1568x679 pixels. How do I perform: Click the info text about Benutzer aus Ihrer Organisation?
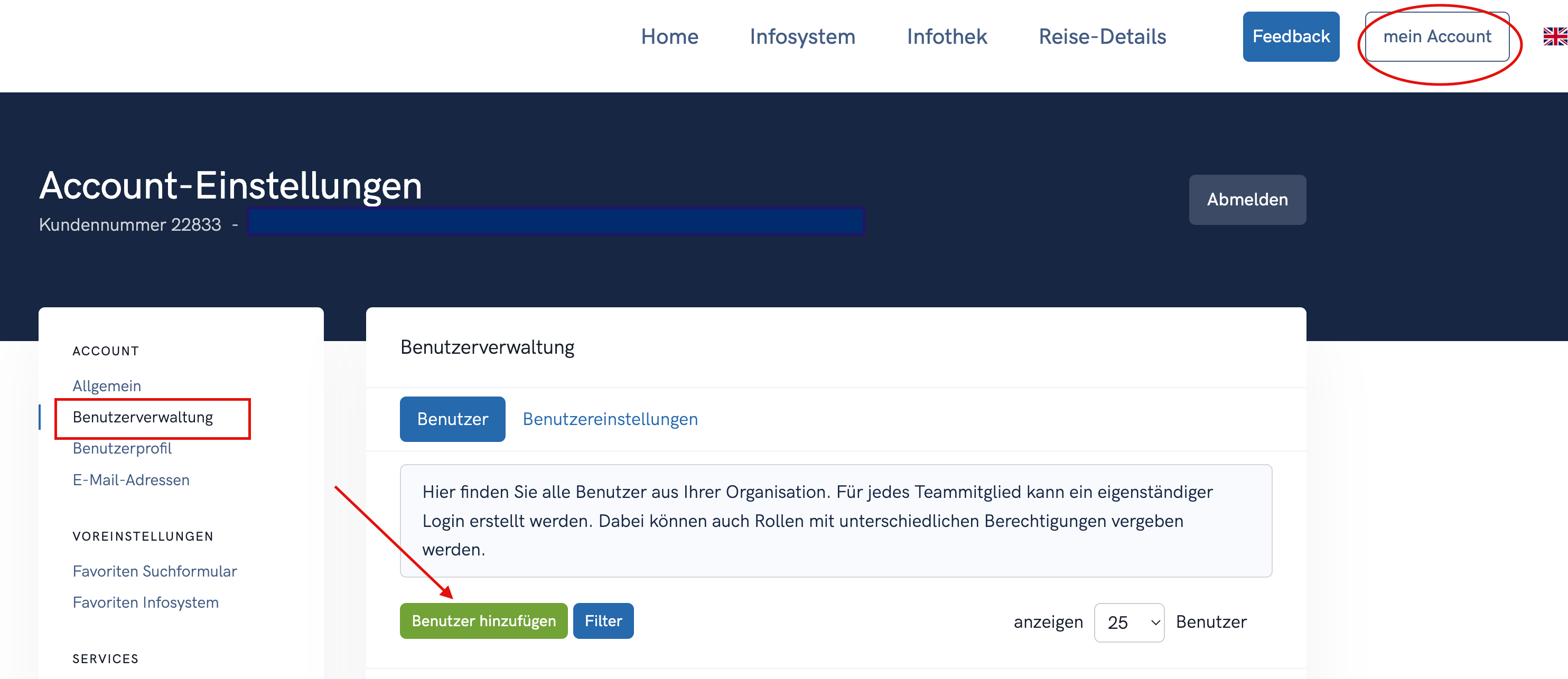pyautogui.click(x=836, y=521)
